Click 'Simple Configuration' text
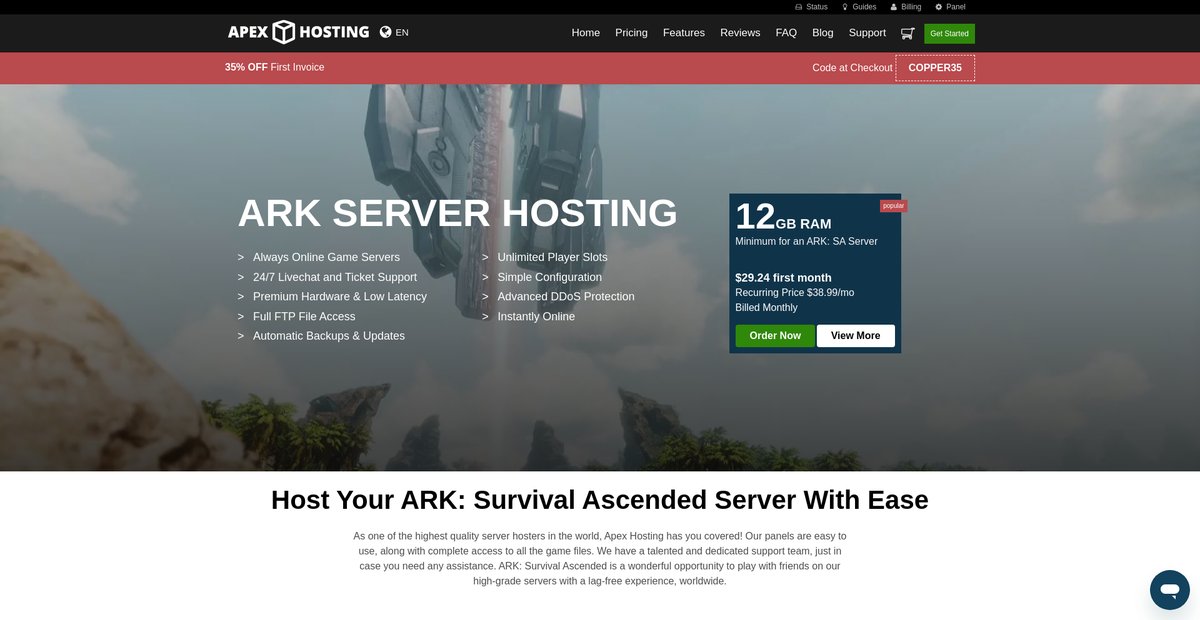 (550, 277)
